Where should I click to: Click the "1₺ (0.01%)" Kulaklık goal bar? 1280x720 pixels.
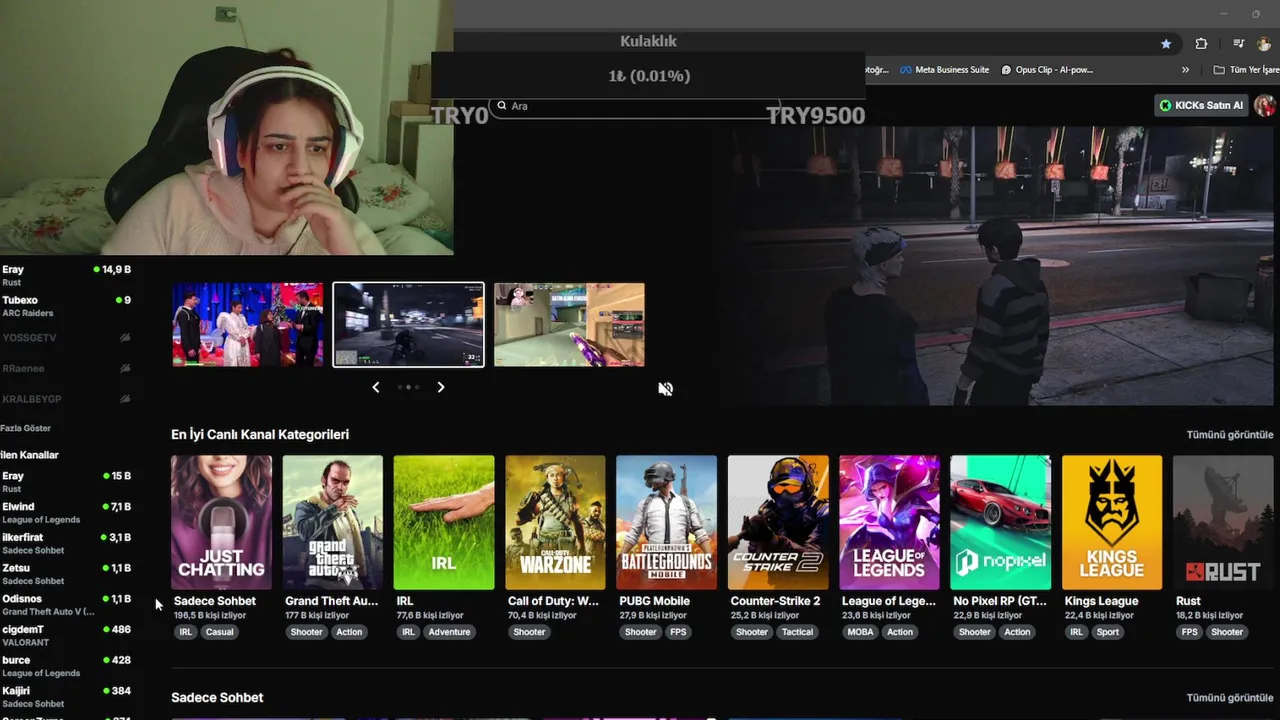click(x=649, y=76)
